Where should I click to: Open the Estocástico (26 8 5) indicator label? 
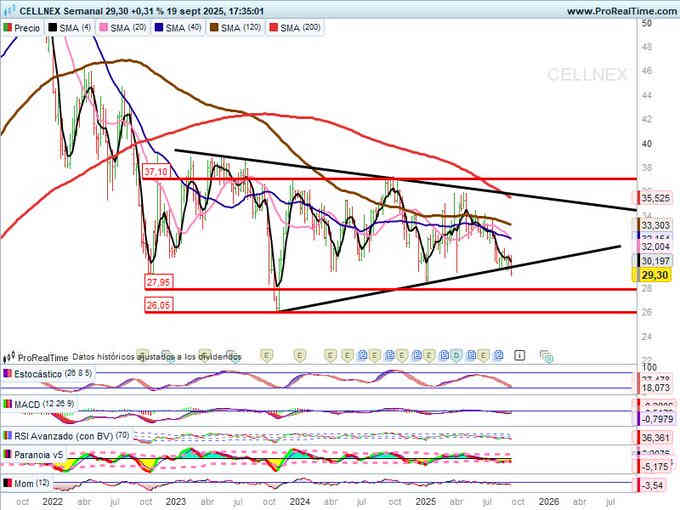point(52,373)
